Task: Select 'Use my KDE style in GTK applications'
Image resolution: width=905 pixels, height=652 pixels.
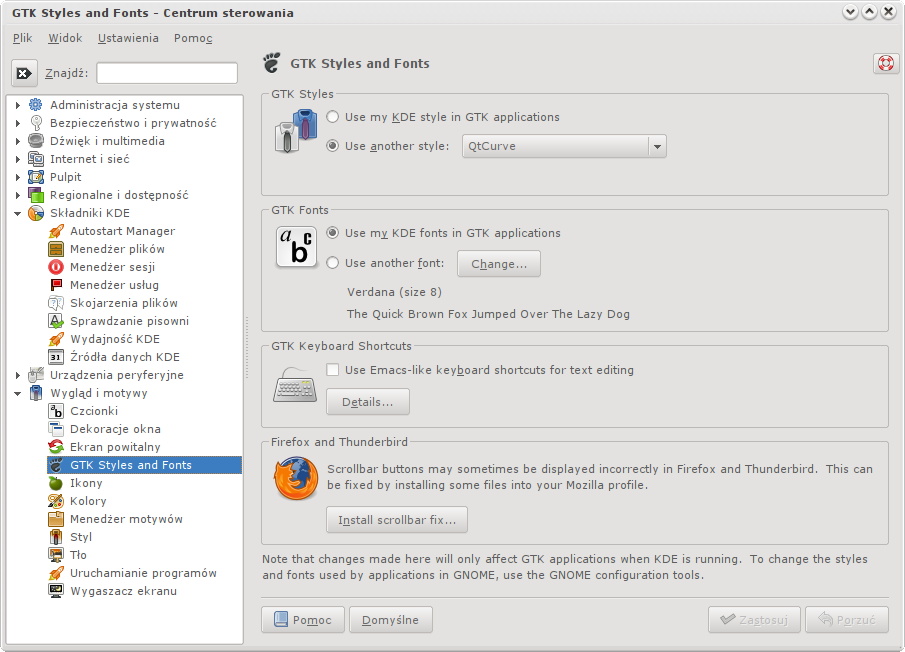Action: tap(332, 117)
